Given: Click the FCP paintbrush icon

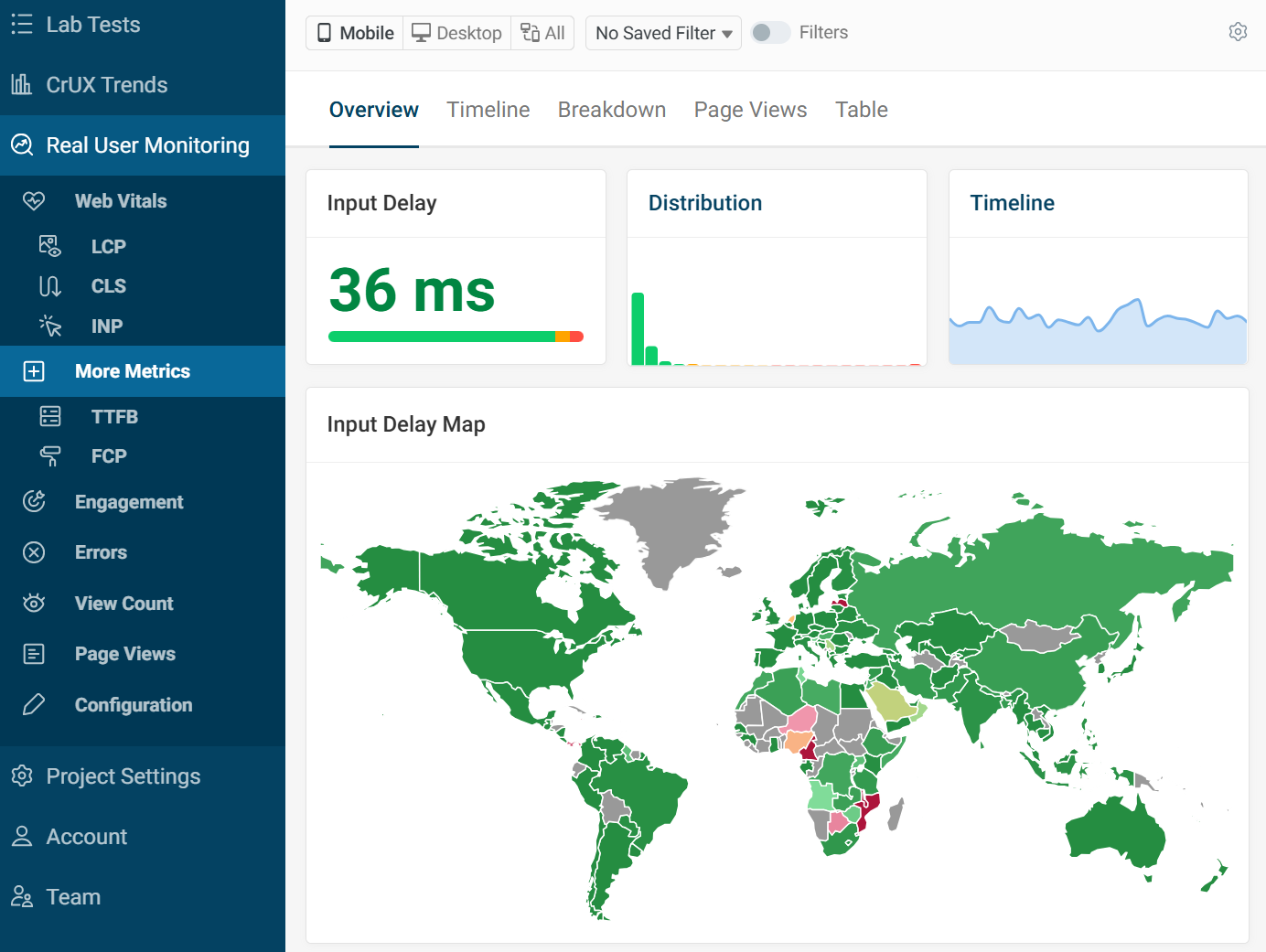Looking at the screenshot, I should (50, 455).
